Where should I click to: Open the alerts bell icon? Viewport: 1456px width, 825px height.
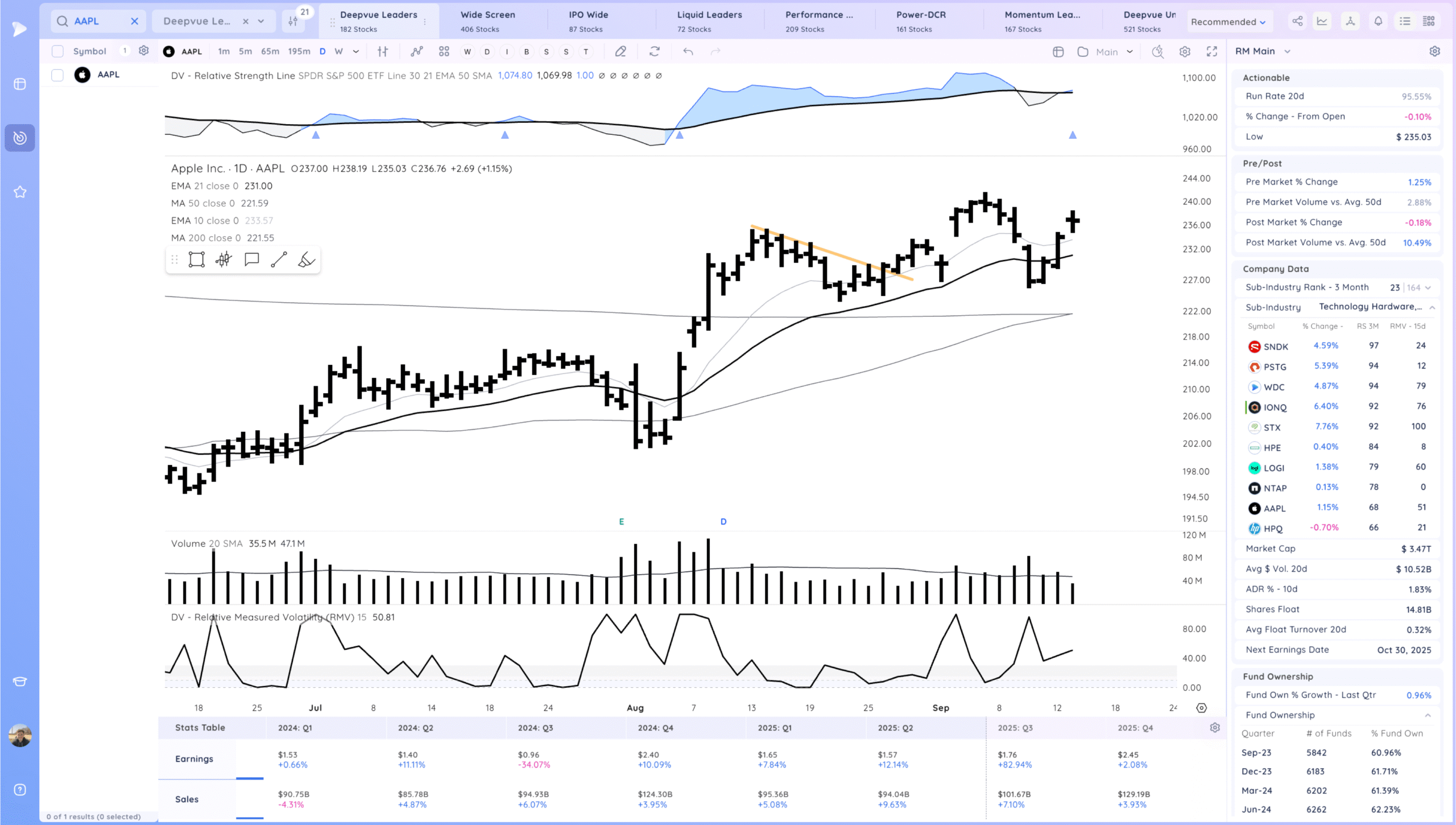[1378, 21]
